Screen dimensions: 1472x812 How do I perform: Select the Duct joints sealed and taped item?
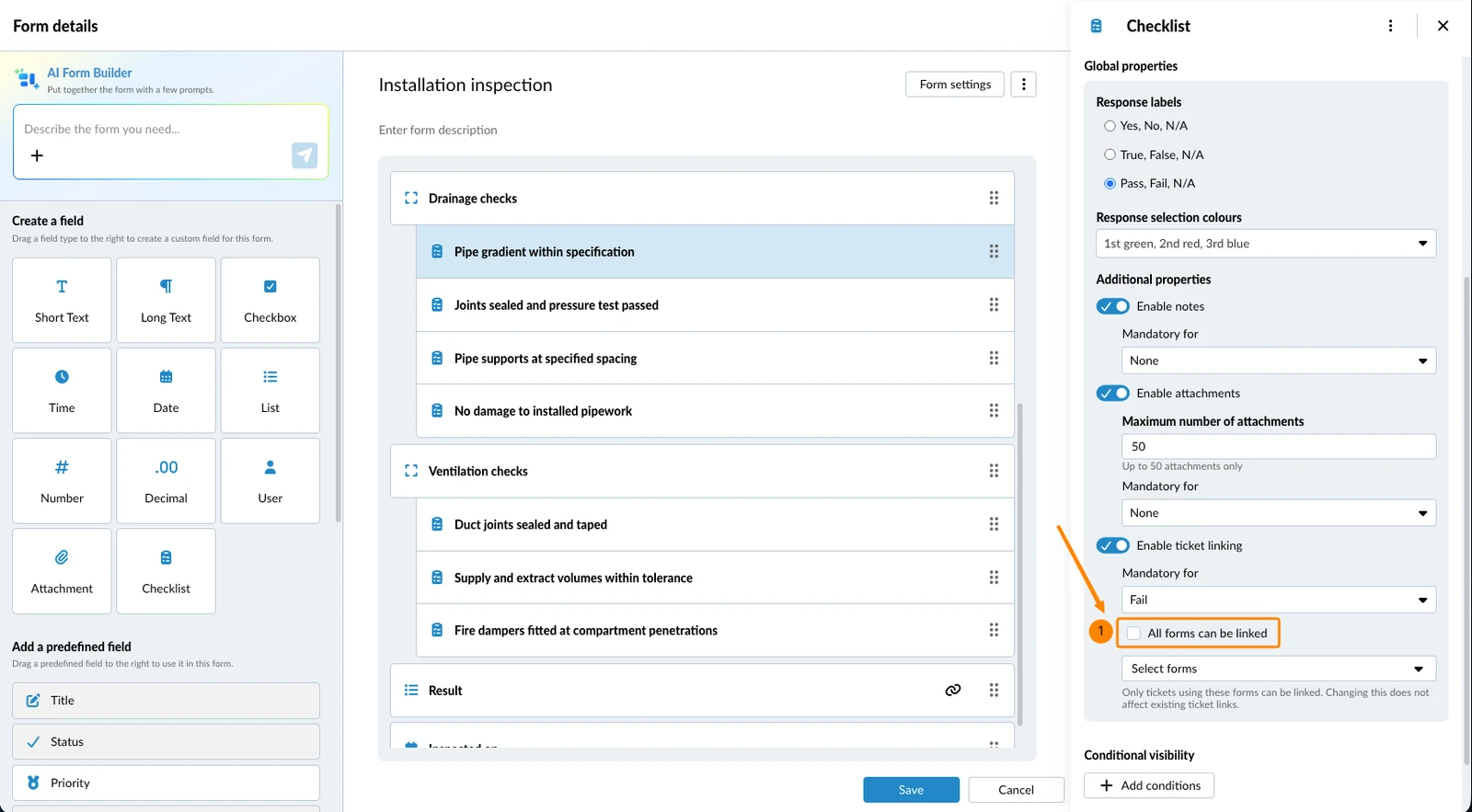click(715, 524)
